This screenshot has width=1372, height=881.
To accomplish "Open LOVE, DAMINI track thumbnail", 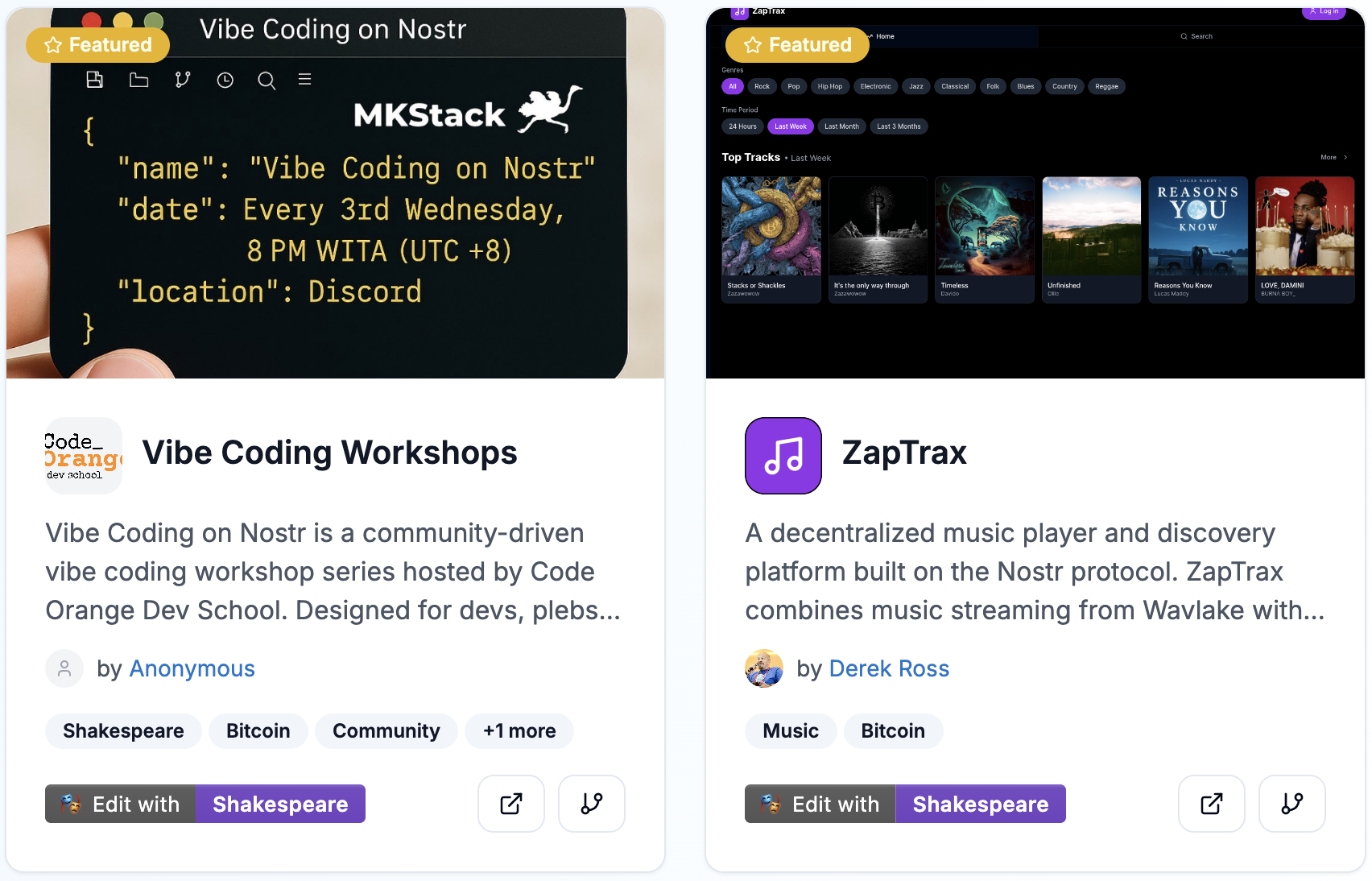I will (x=1305, y=226).
